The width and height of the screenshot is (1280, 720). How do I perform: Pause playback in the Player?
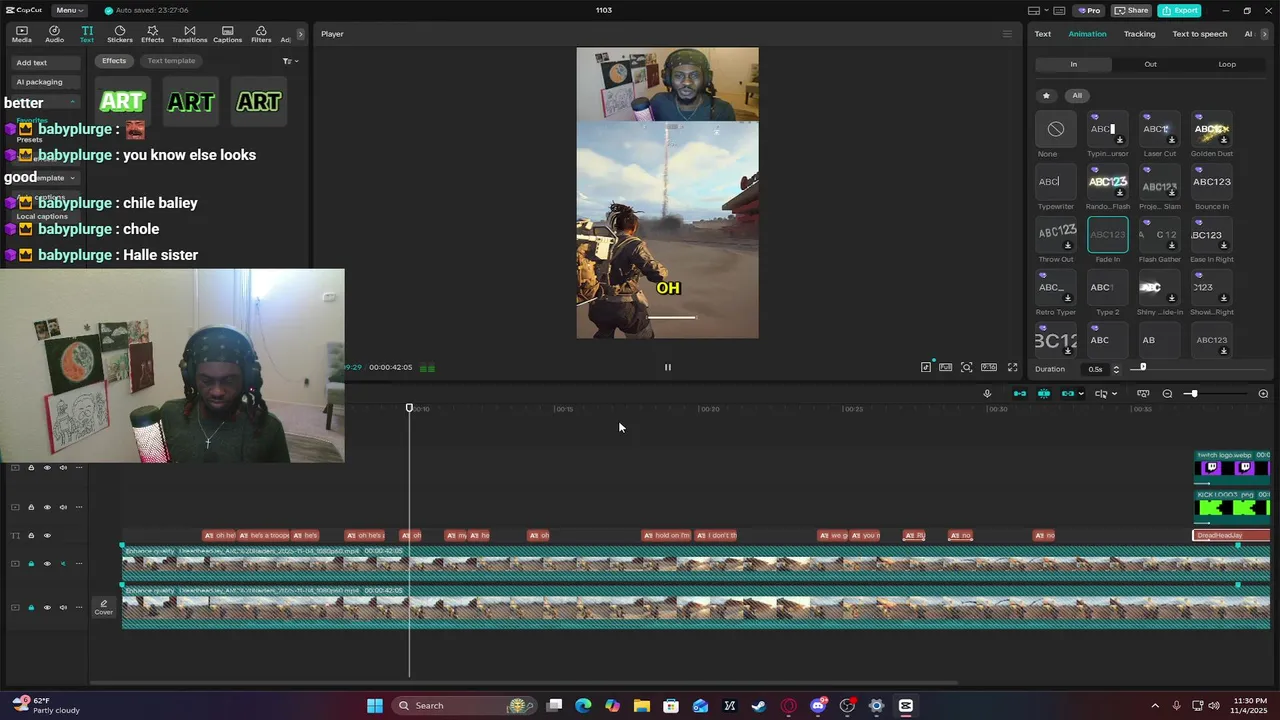[x=668, y=367]
